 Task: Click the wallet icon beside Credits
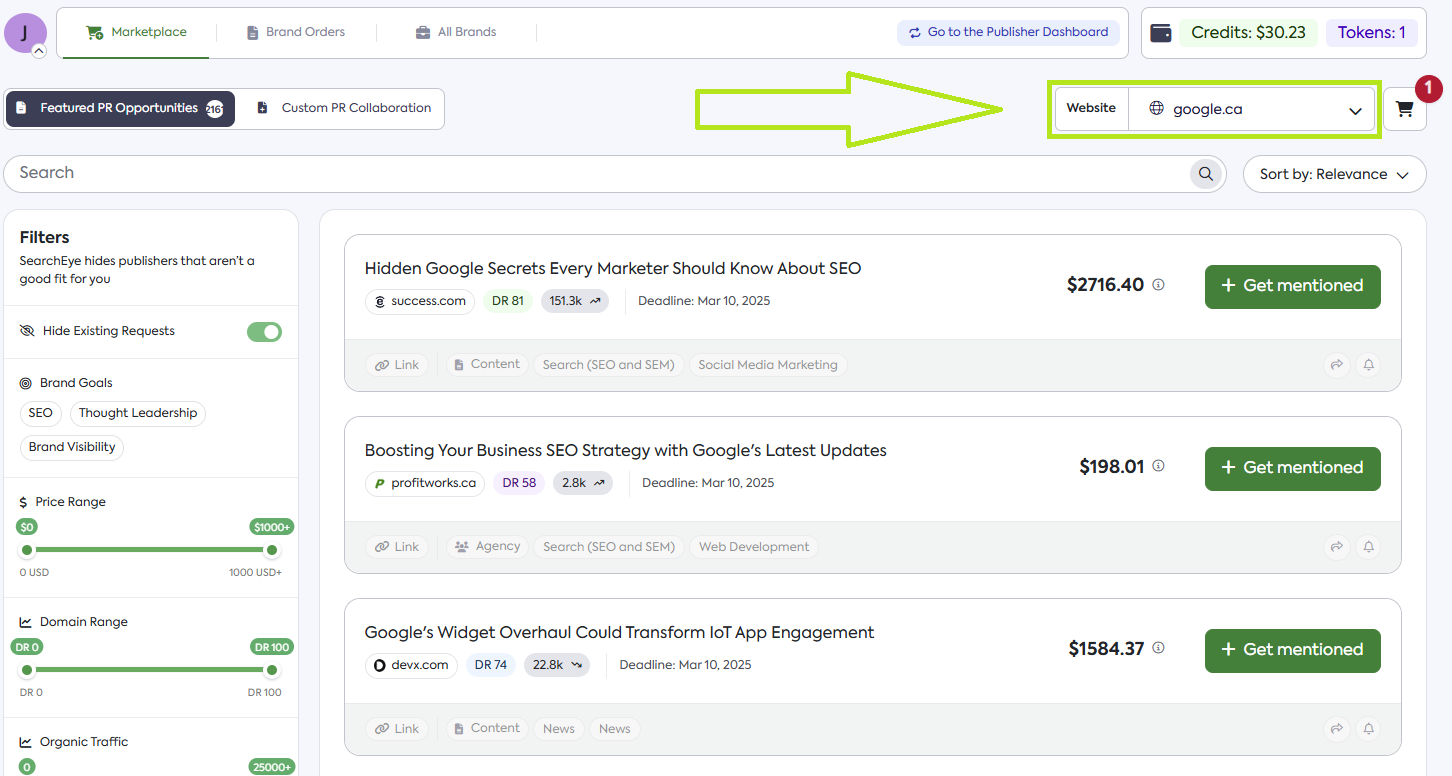[1161, 33]
